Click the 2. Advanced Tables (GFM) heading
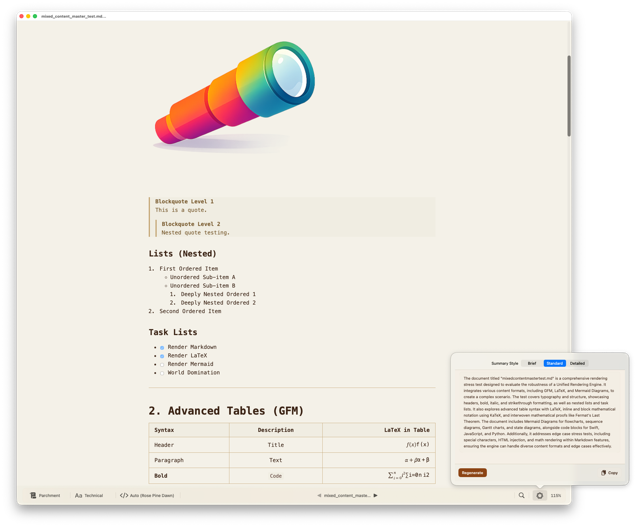640x527 pixels. tap(226, 411)
